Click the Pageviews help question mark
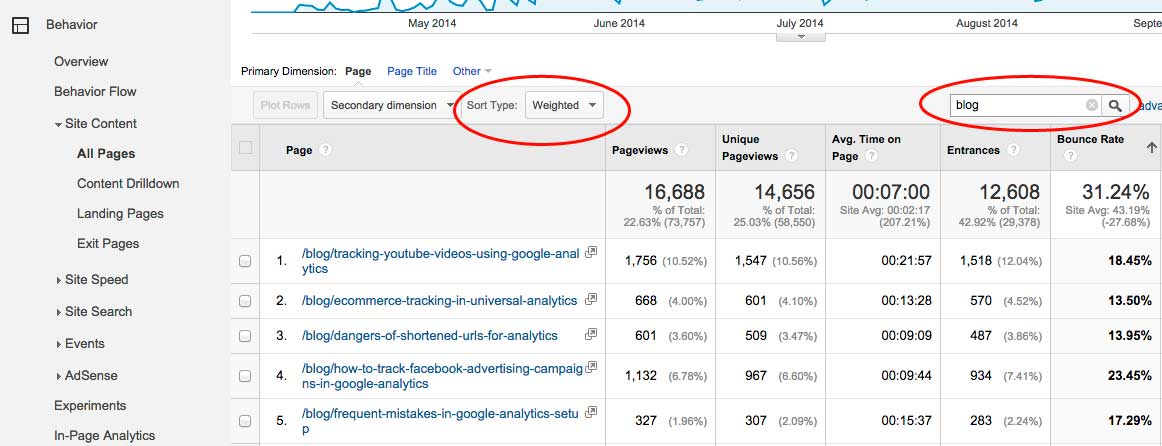 point(681,150)
